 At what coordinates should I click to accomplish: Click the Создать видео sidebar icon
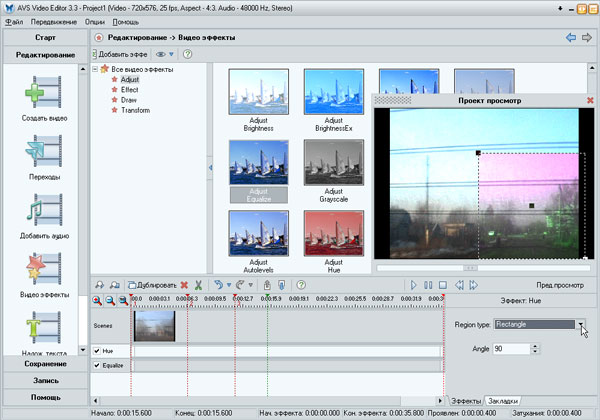point(44,94)
